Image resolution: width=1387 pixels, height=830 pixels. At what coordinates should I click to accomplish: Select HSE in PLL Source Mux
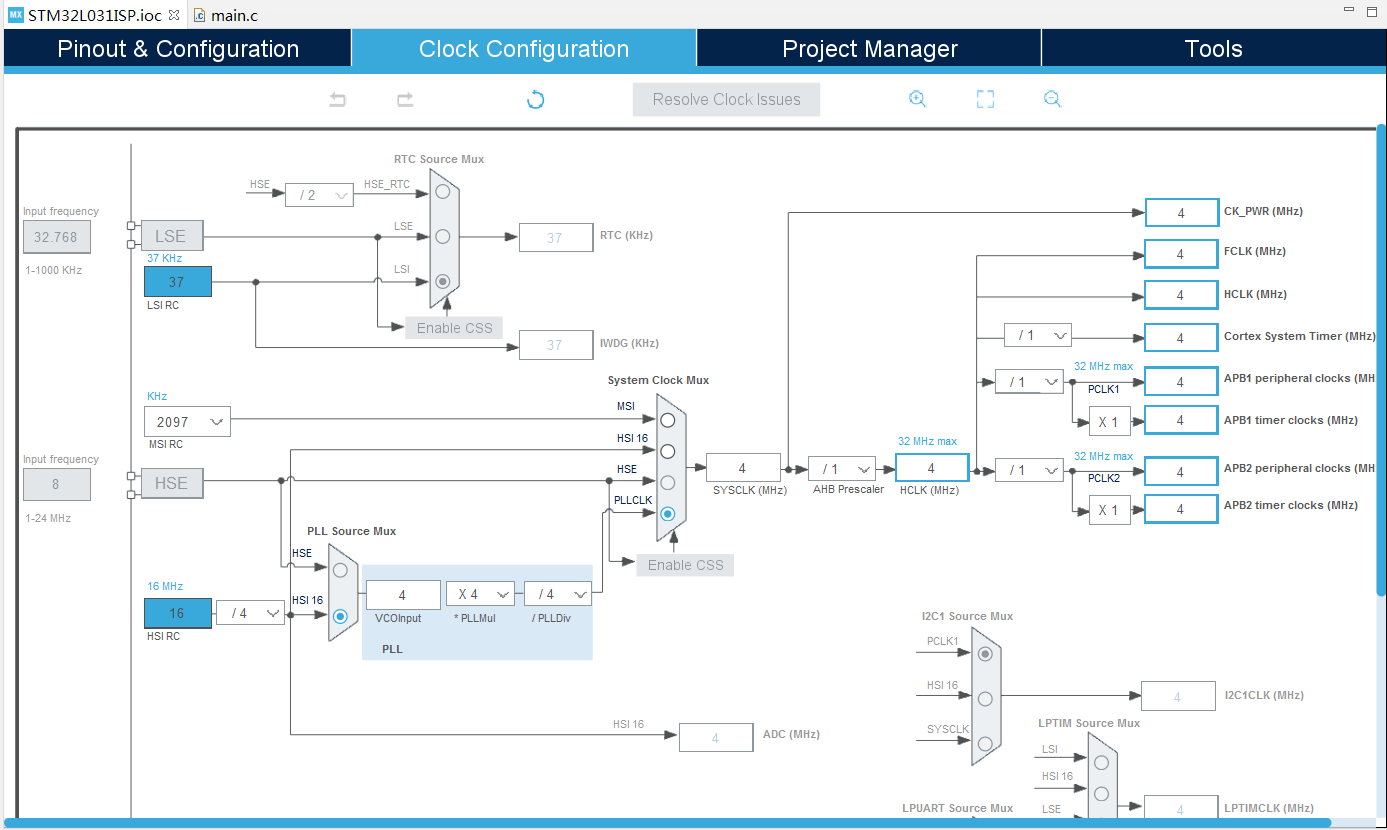click(x=340, y=570)
